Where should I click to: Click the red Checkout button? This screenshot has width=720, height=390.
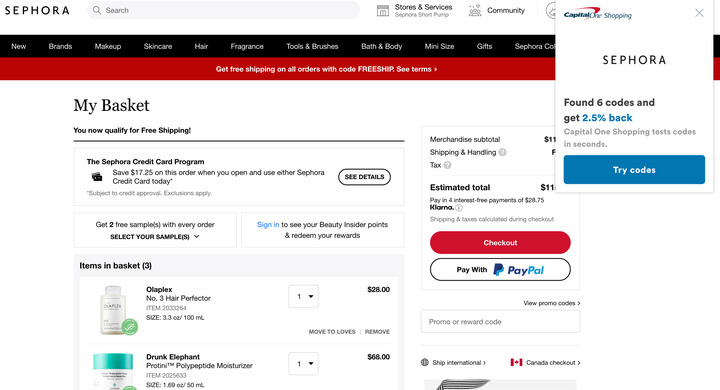tap(500, 243)
